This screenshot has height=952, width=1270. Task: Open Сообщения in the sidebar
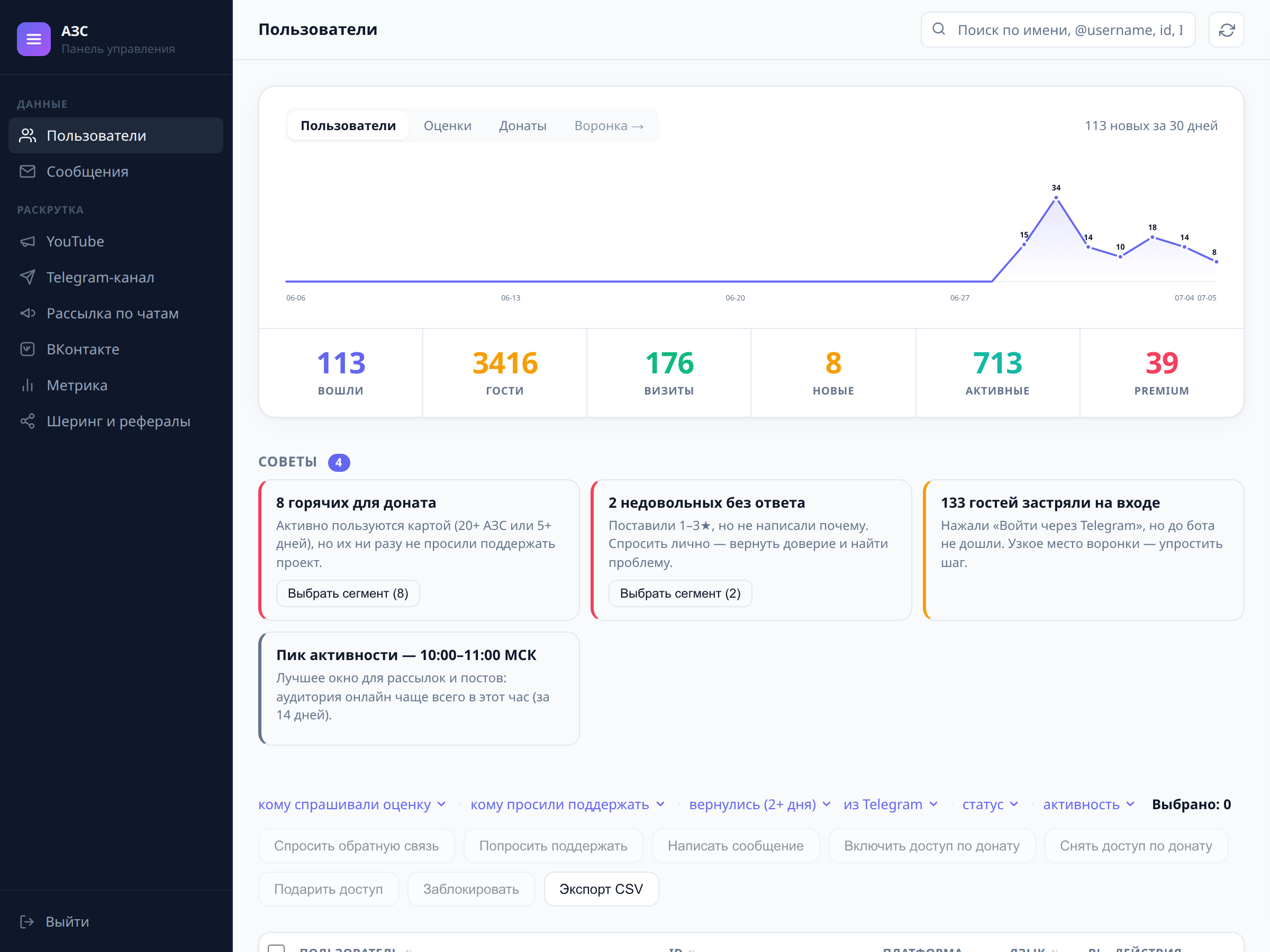tap(115, 171)
